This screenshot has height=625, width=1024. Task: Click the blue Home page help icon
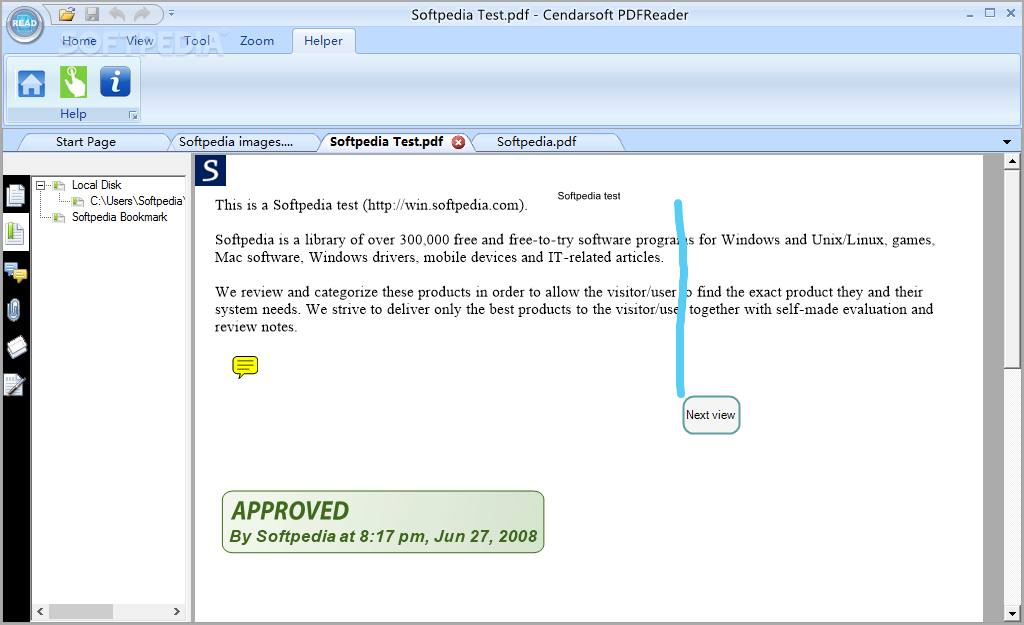[x=31, y=82]
